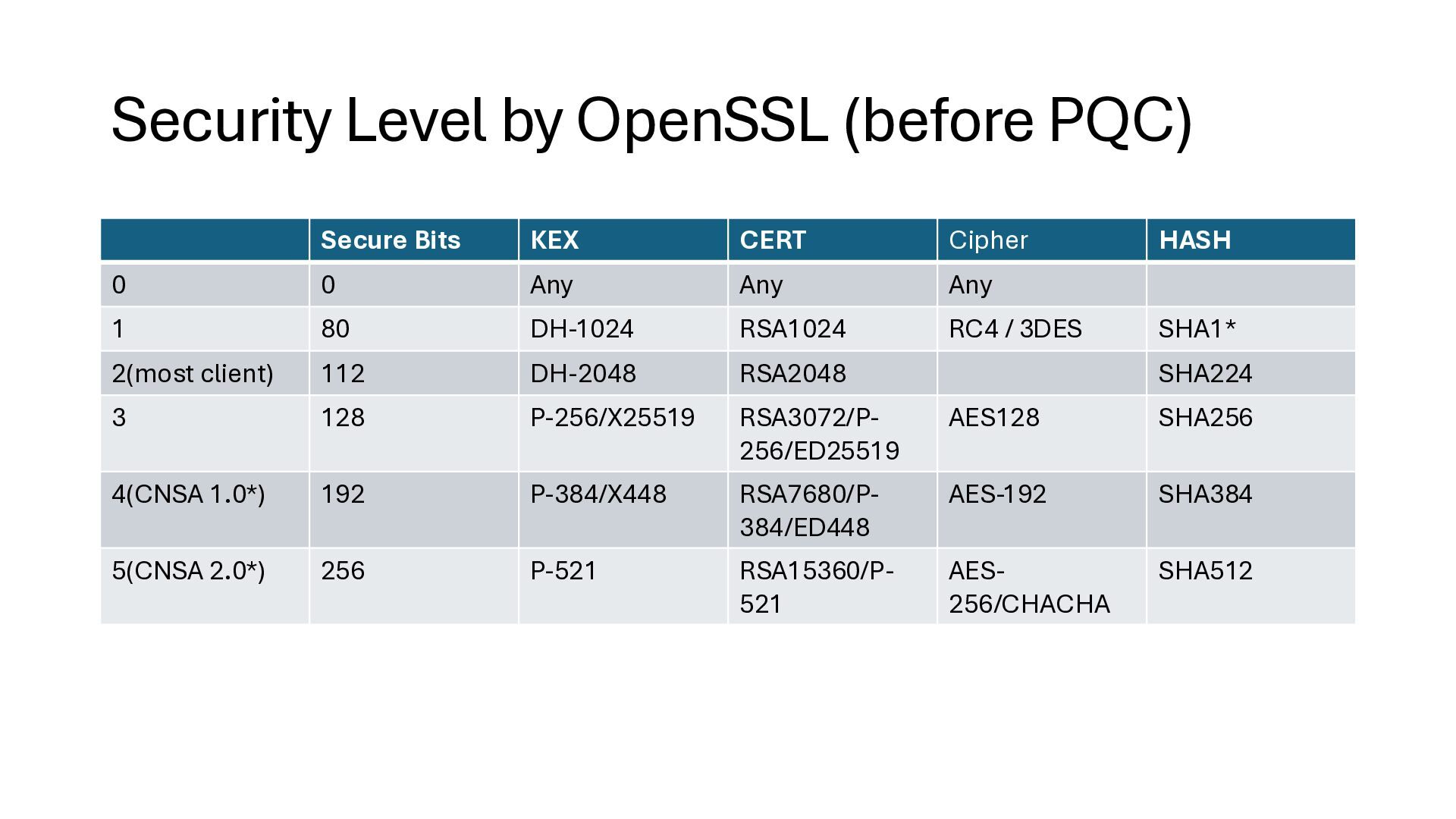Click the AES-256/CHACHA cell
1456x819 pixels.
click(1028, 587)
